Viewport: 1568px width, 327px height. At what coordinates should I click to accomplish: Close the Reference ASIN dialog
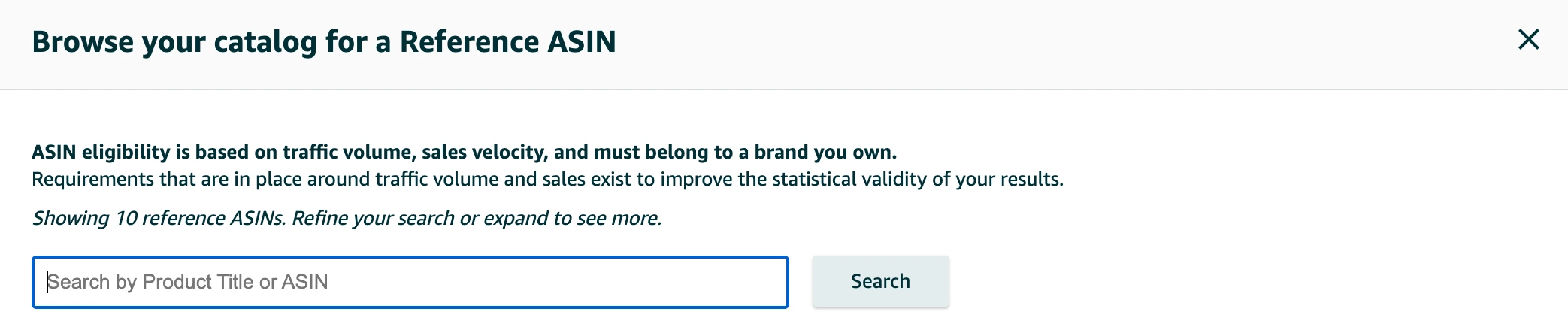[1528, 39]
